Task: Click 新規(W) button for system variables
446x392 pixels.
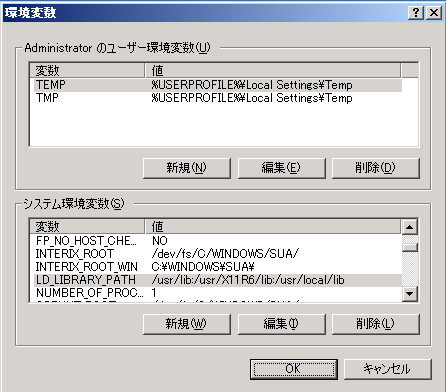Action: click(x=187, y=324)
